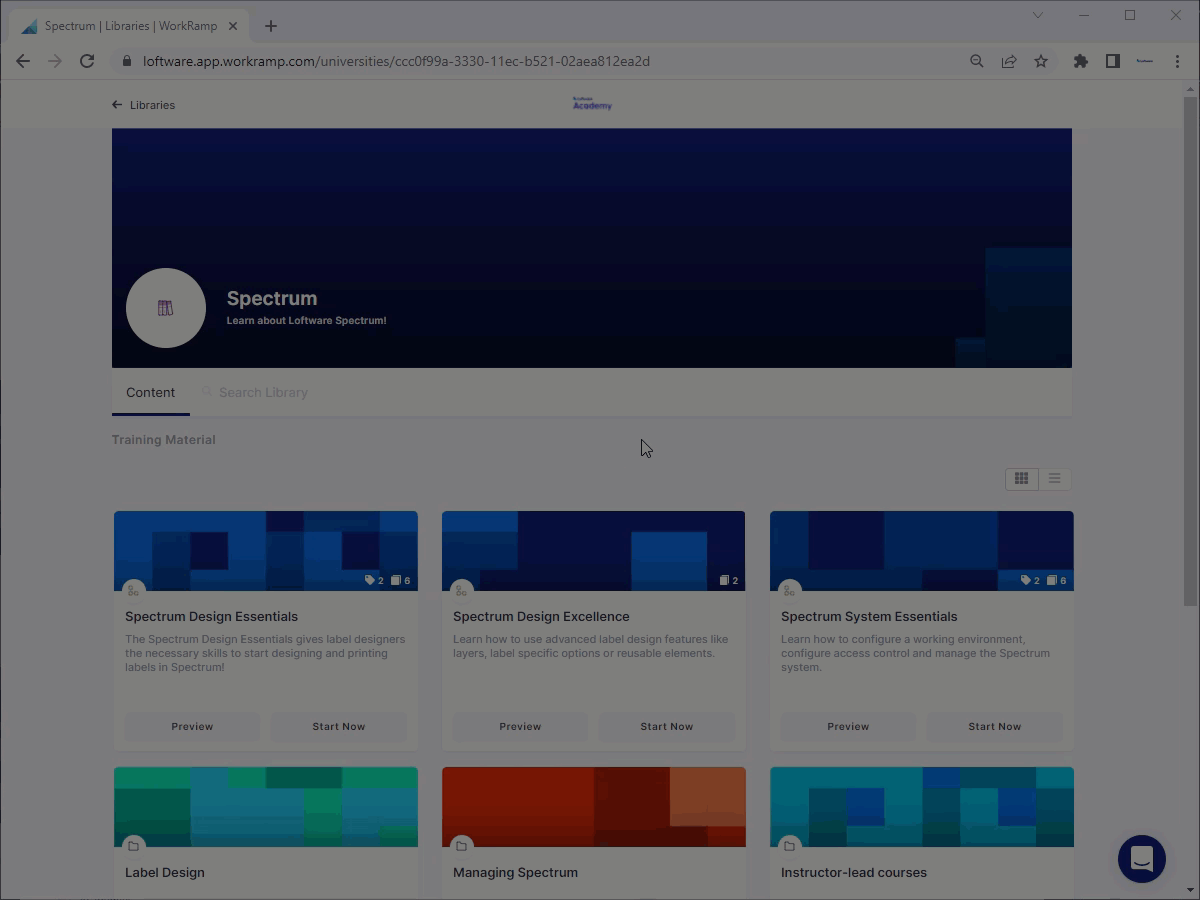Screen dimensions: 1200x900
Task: Open browser extensions puzzle icon
Action: click(x=1081, y=61)
